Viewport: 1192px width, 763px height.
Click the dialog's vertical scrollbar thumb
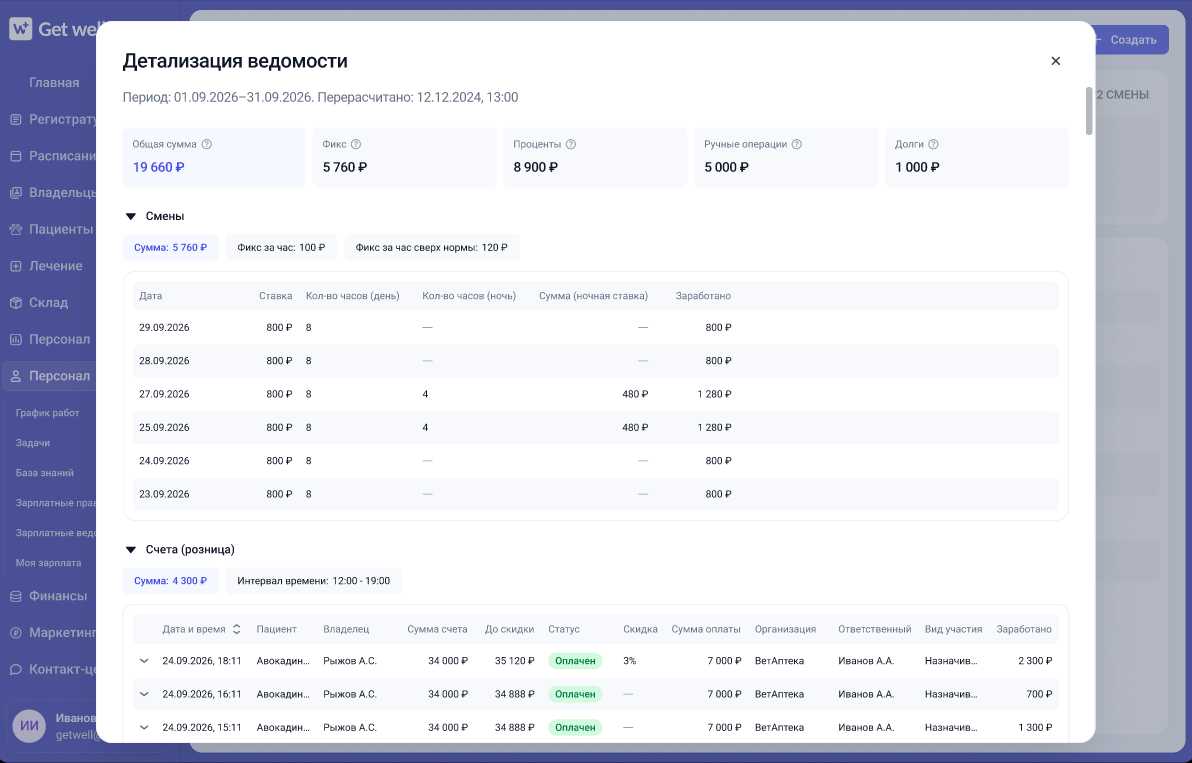tap(1089, 111)
